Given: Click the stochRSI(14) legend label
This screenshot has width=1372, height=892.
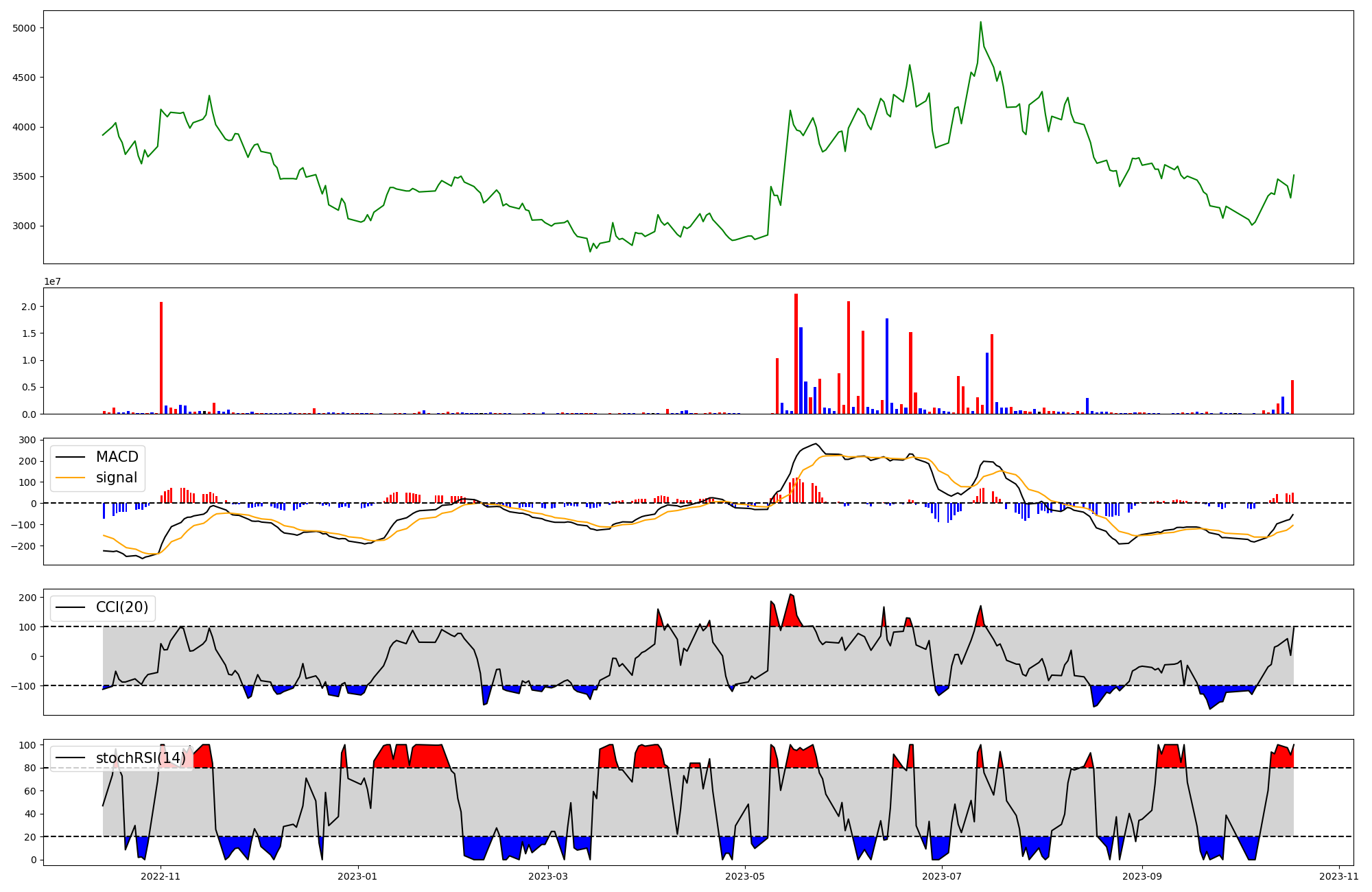Looking at the screenshot, I should (141, 758).
